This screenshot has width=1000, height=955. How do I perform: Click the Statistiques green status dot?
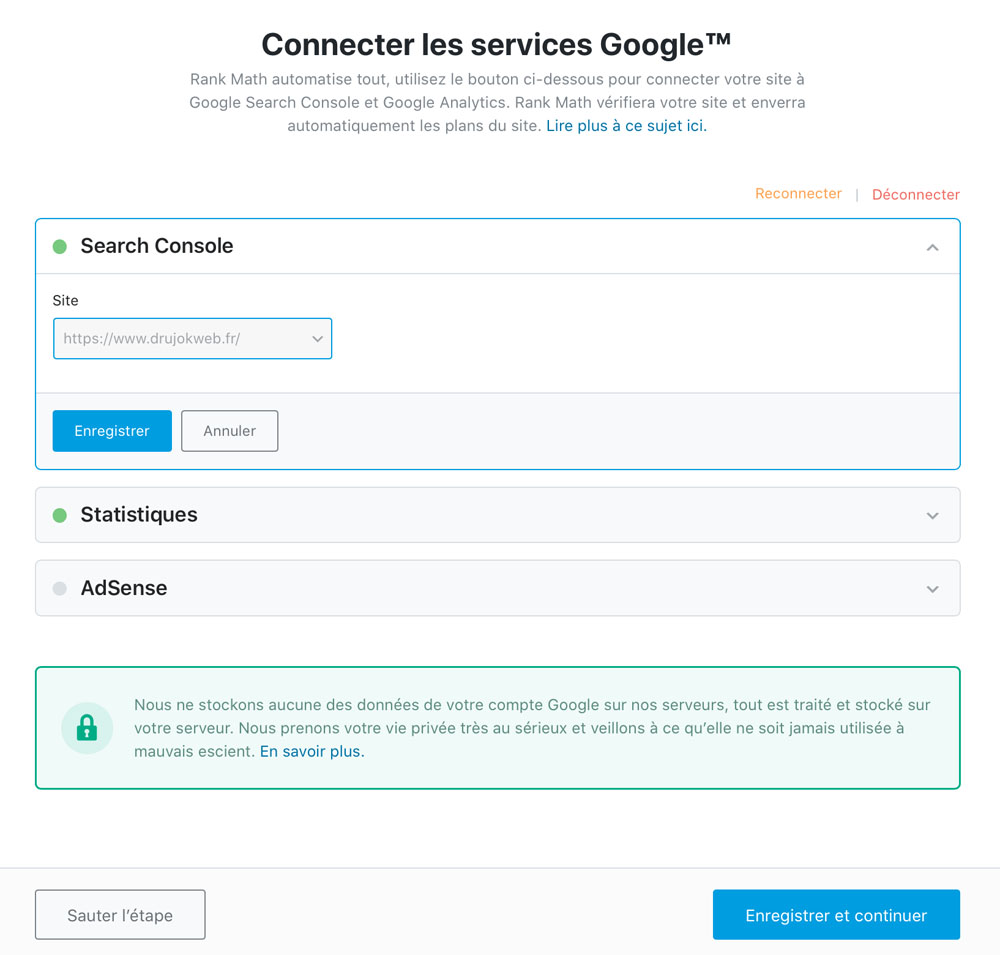point(60,515)
